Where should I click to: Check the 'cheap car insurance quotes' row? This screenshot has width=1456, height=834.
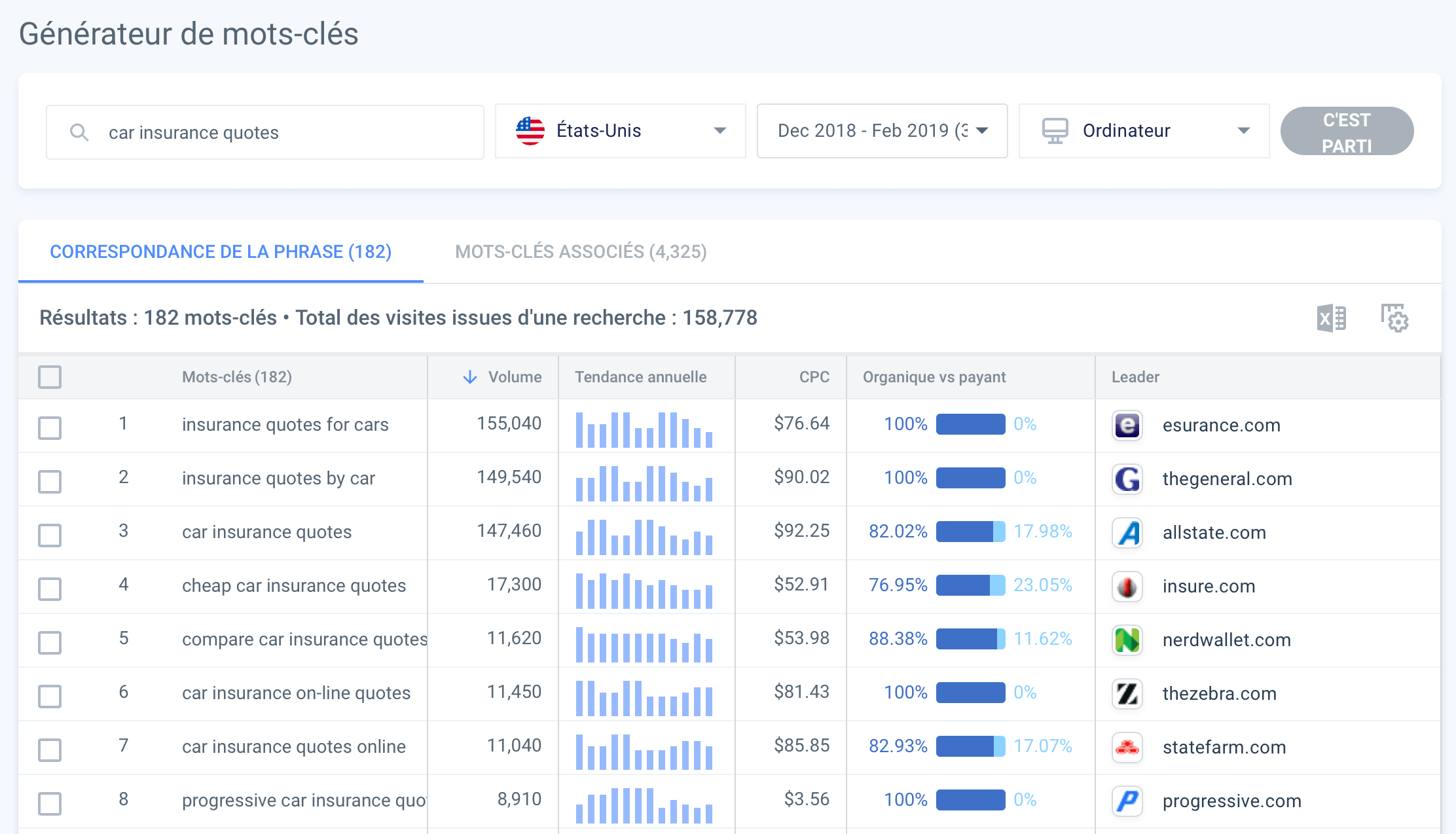click(x=50, y=589)
